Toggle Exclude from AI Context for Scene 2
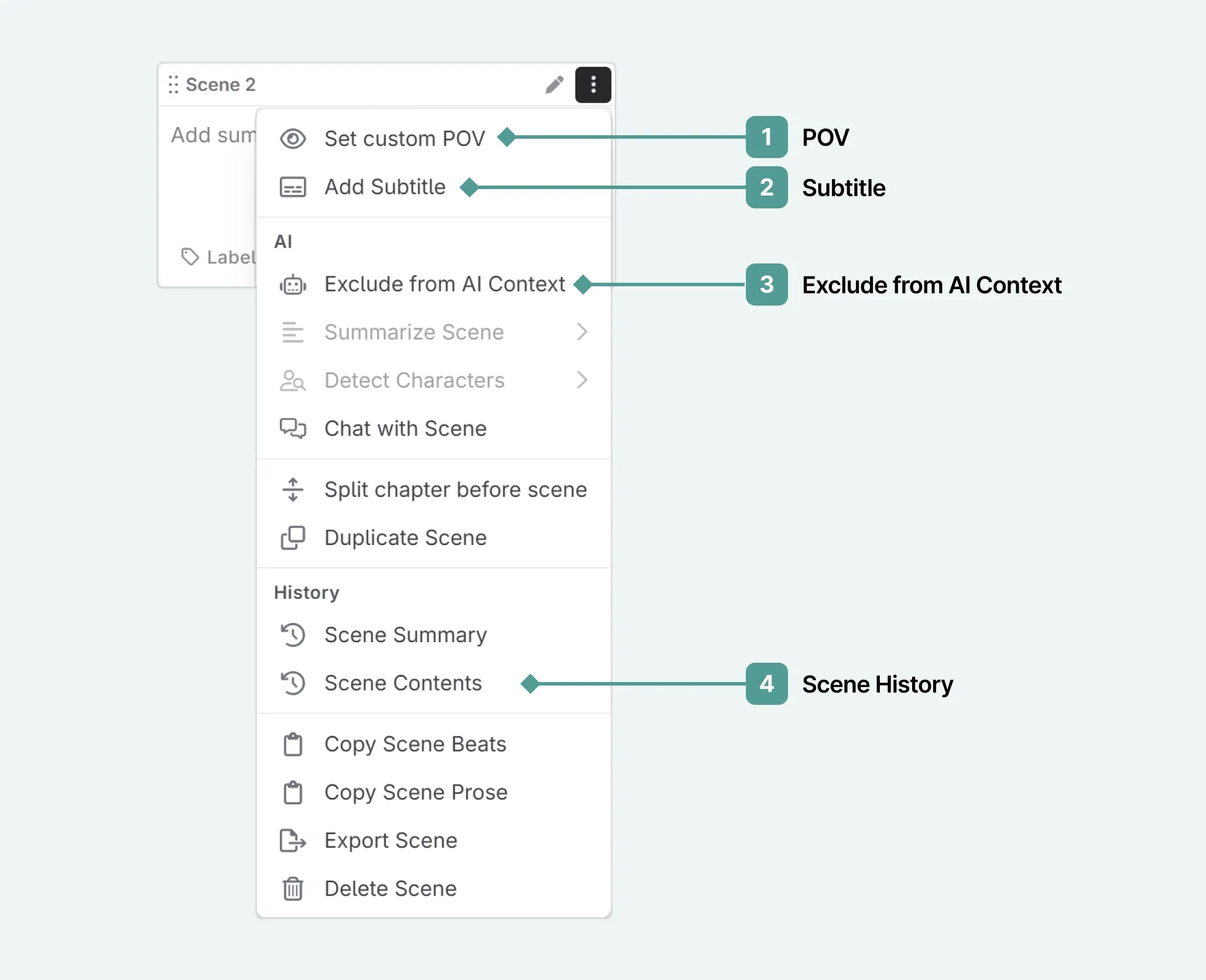The width and height of the screenshot is (1206, 980). [x=444, y=285]
